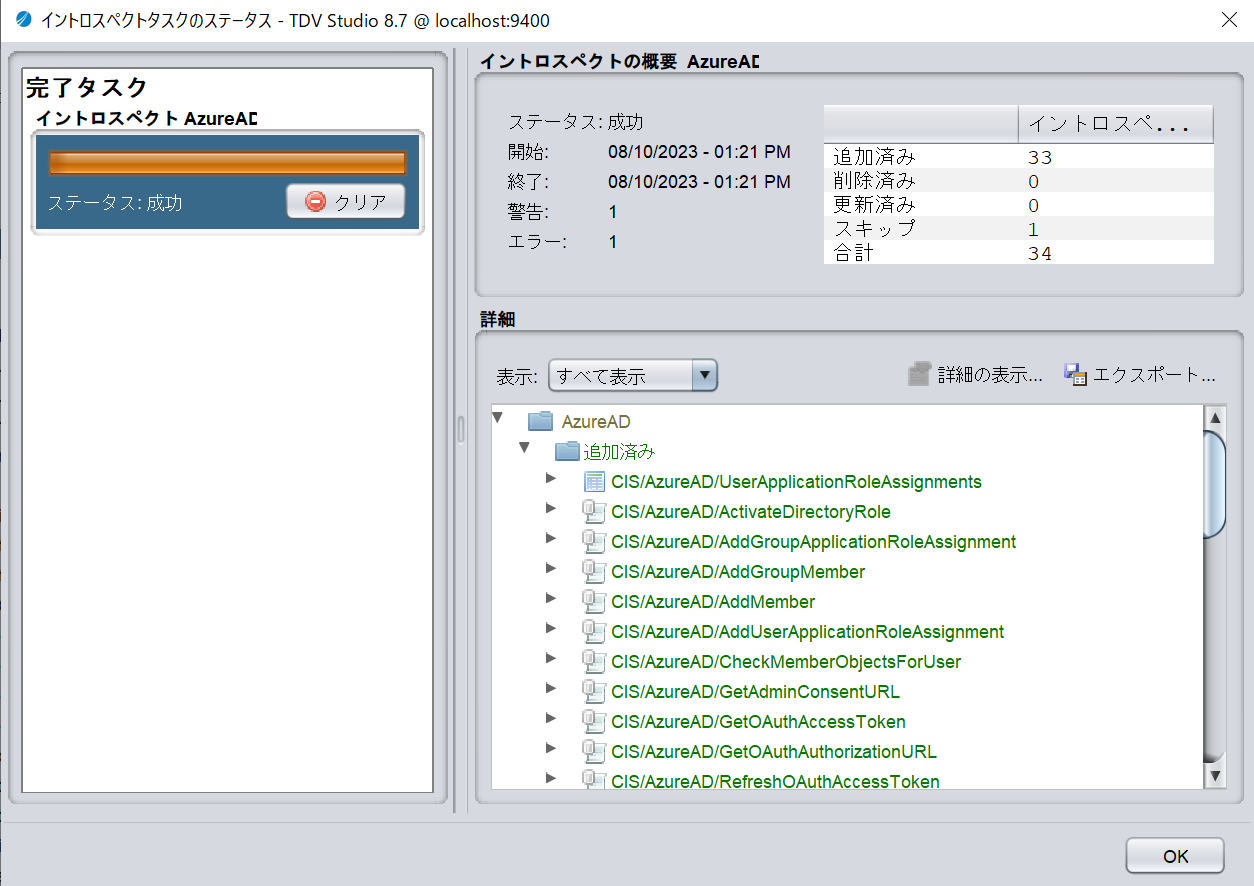Select the AzureAD root label in tree
Viewport: 1254px width, 886px height.
pyautogui.click(x=596, y=422)
